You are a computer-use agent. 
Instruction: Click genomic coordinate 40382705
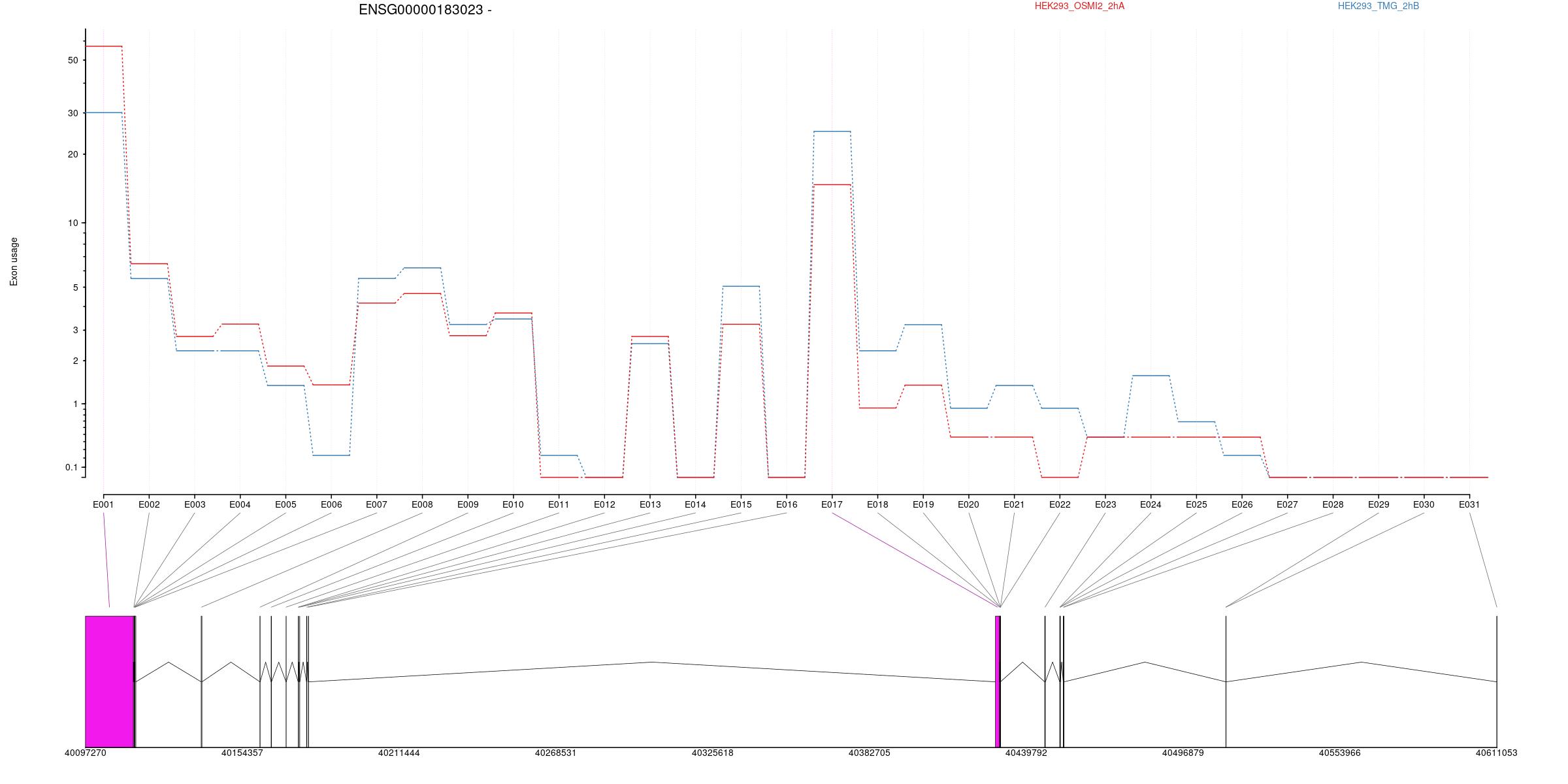coord(869,753)
